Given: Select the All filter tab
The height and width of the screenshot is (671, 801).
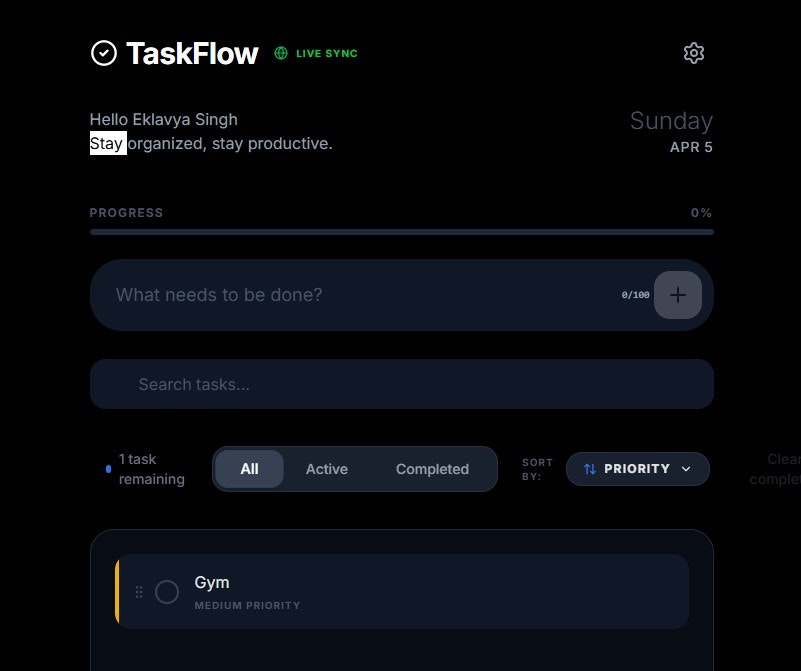Looking at the screenshot, I should pos(248,468).
